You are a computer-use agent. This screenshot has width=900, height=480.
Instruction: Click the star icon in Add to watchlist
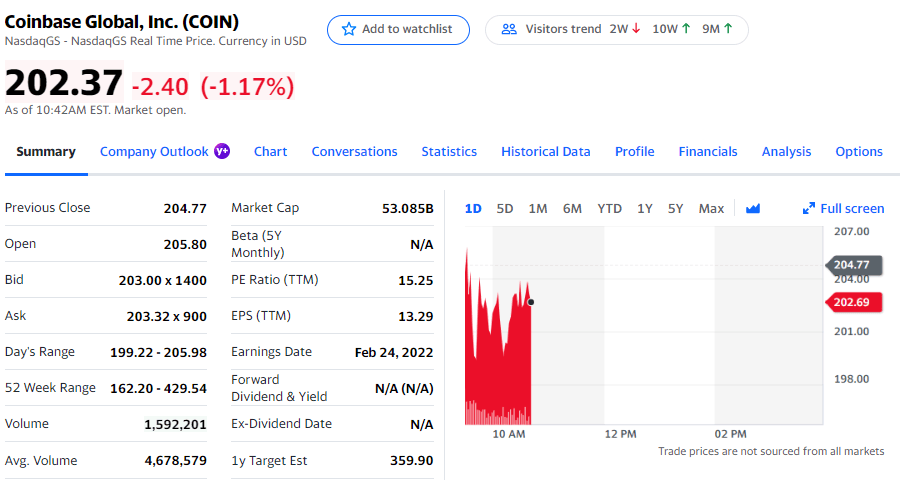[x=348, y=29]
